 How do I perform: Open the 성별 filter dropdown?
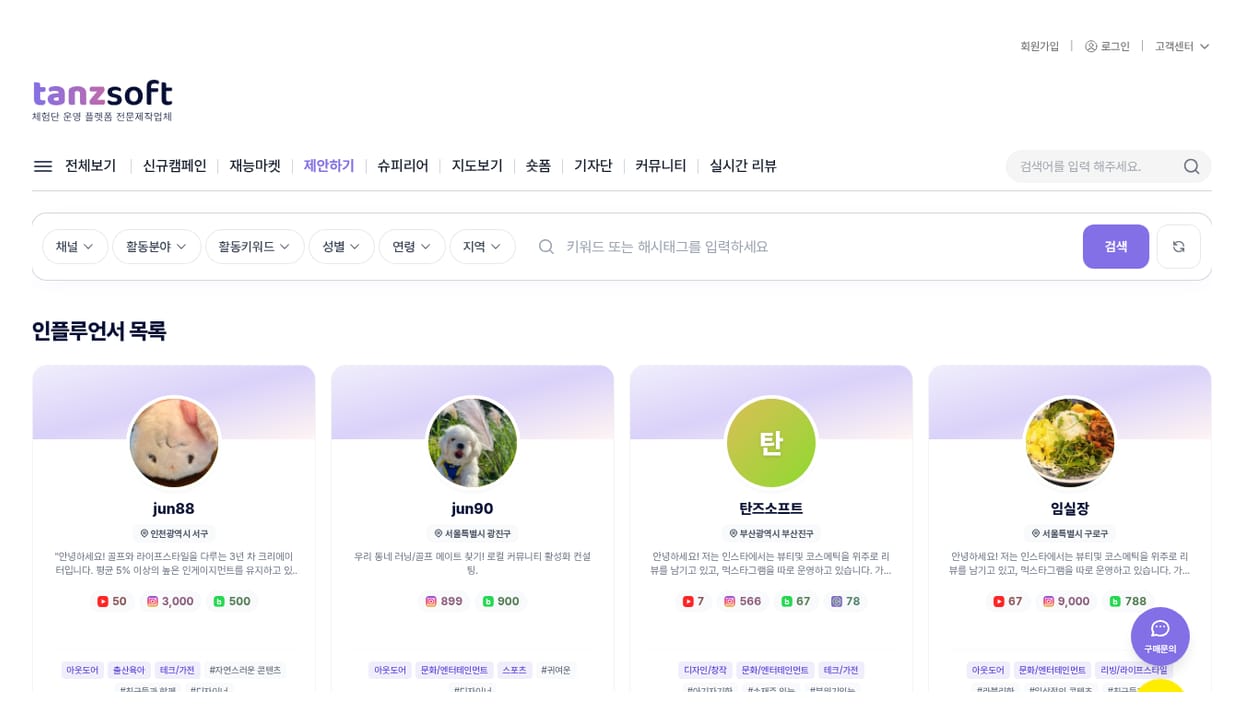point(341,246)
